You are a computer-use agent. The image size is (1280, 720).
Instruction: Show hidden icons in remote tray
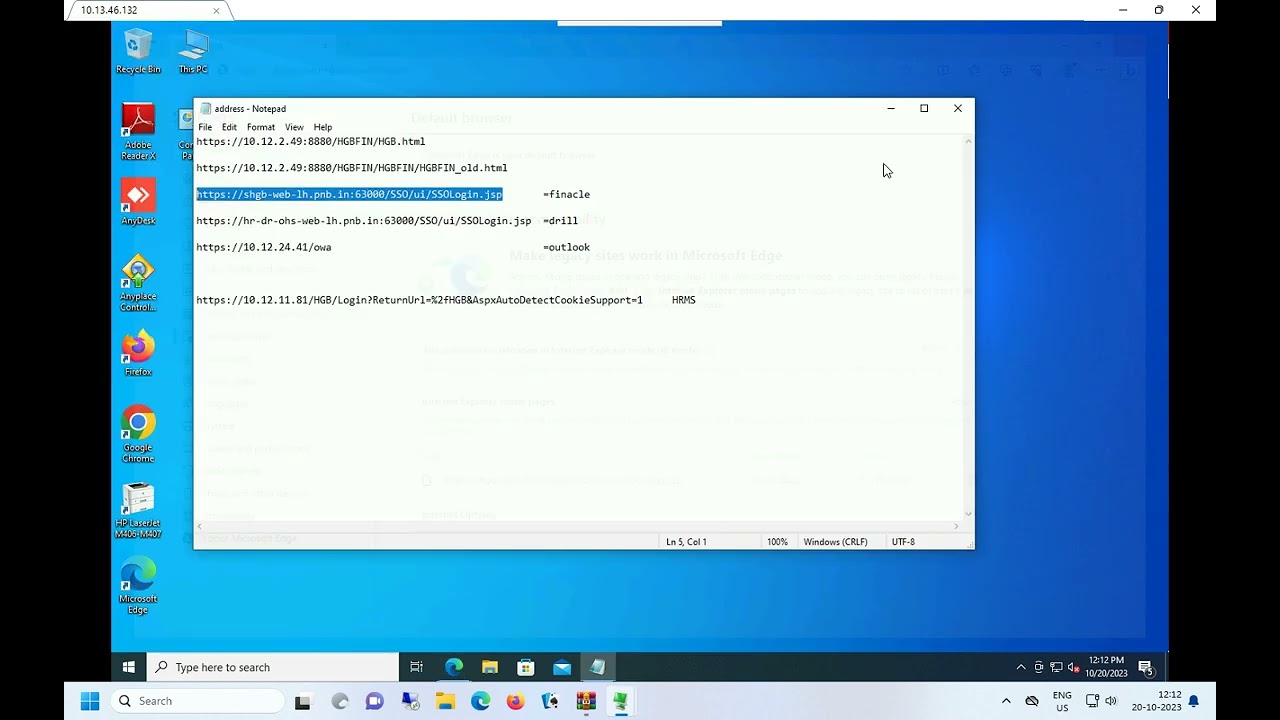[x=1021, y=667]
